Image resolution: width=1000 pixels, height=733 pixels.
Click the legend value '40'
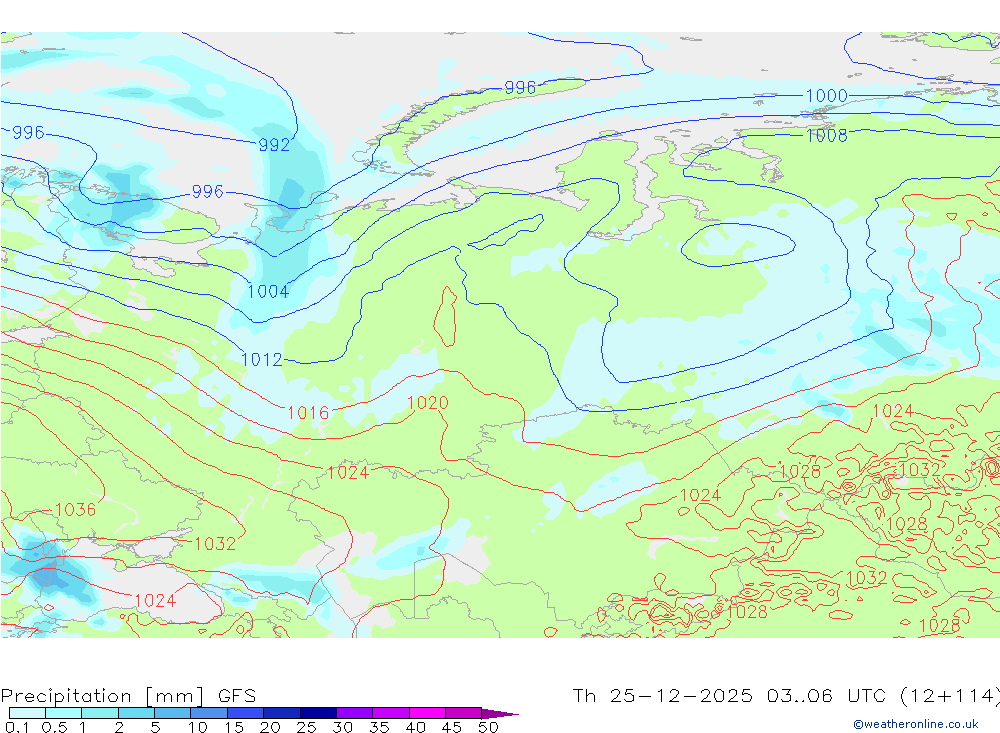415,727
